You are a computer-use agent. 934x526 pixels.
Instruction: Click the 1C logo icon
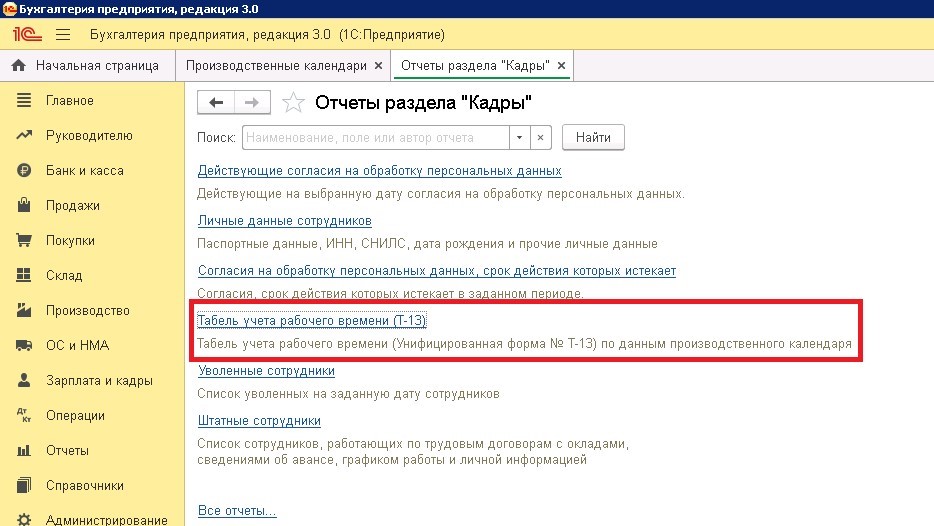(27, 35)
